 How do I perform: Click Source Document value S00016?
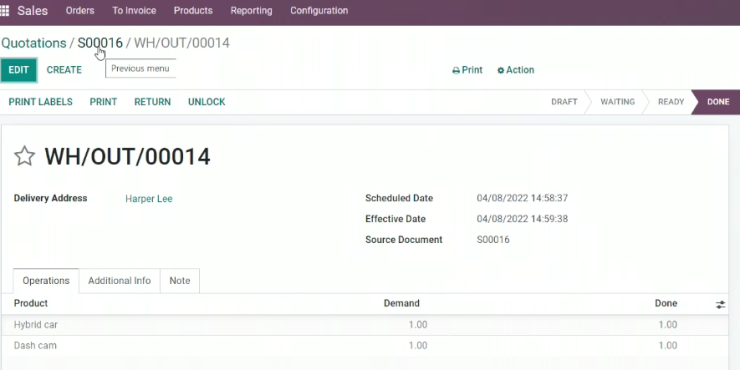pos(493,240)
